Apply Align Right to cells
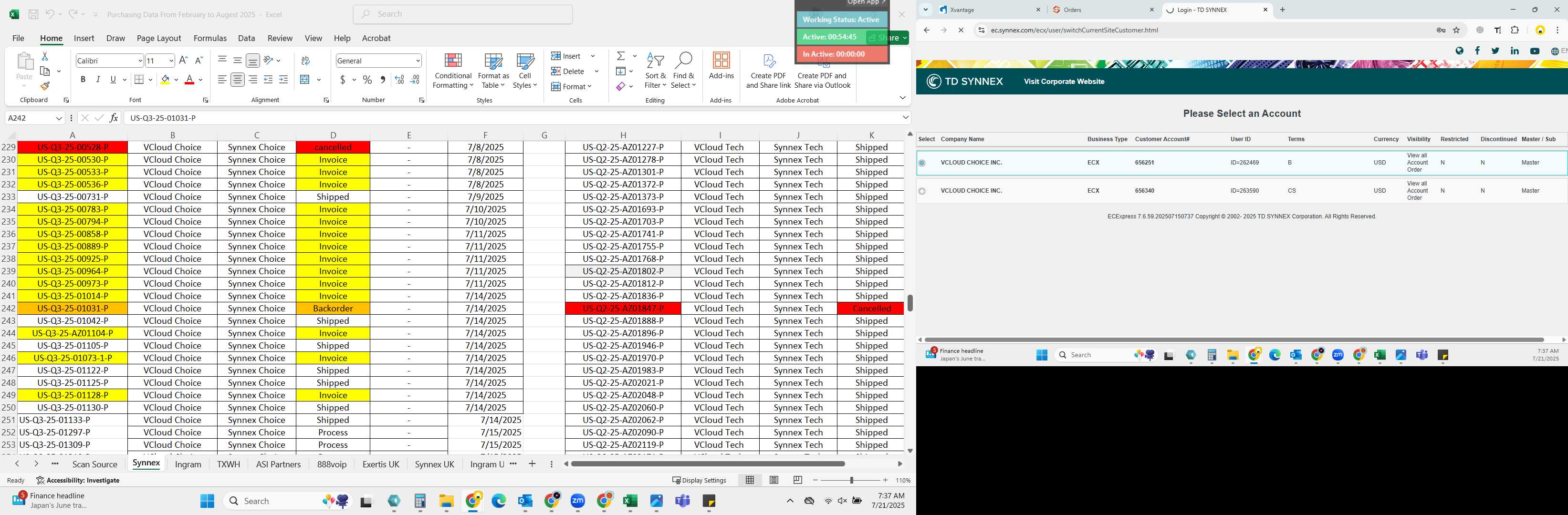Screen dimensions: 1568x515 pos(252,80)
